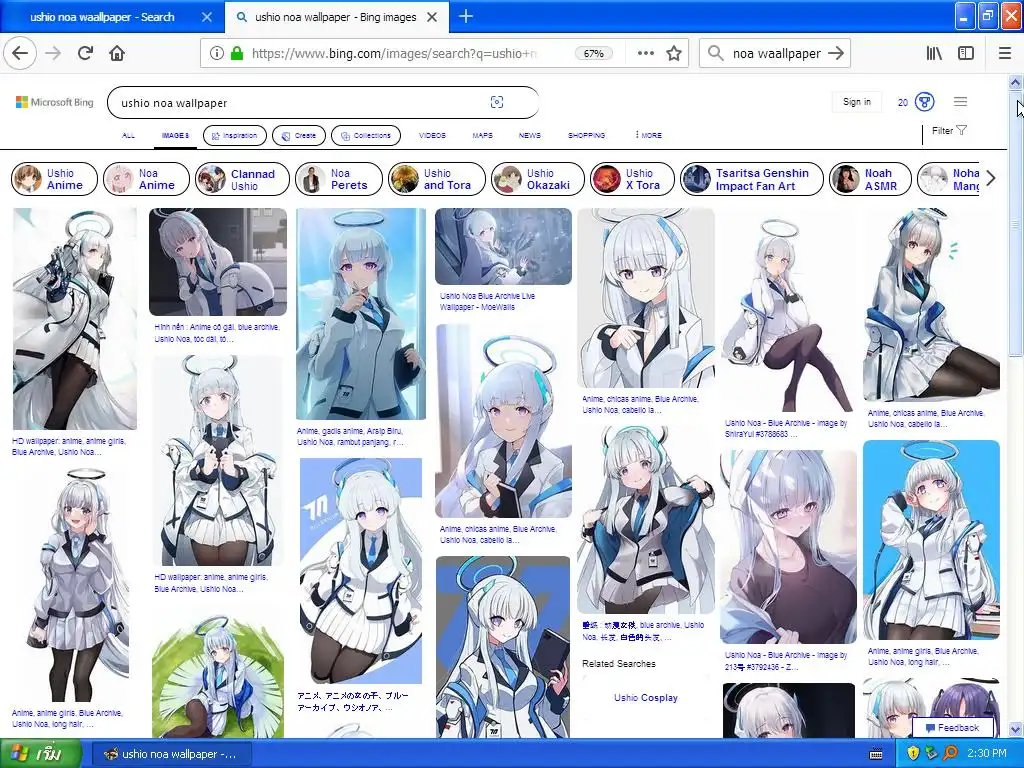Viewport: 1024px width, 768px height.
Task: Open the Create pill button
Action: coord(299,135)
